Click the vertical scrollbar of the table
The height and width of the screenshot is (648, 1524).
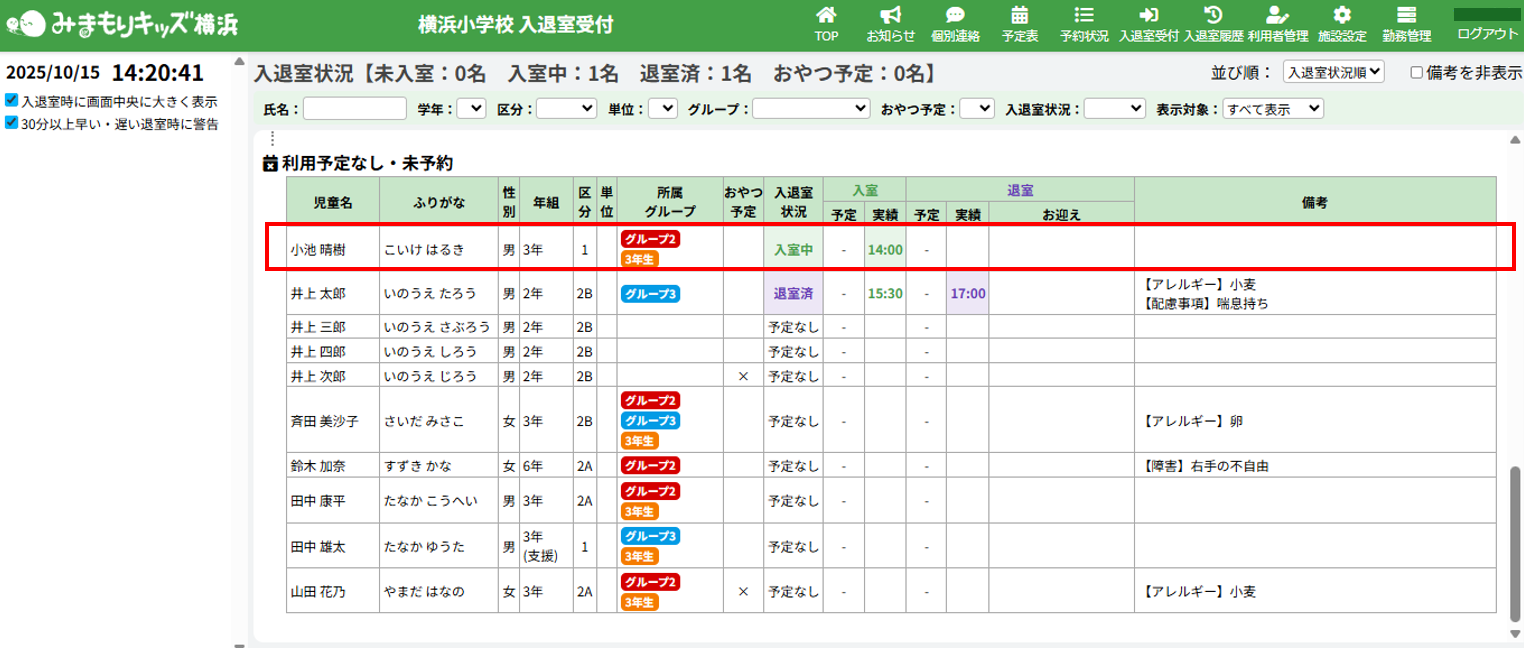tap(1515, 540)
